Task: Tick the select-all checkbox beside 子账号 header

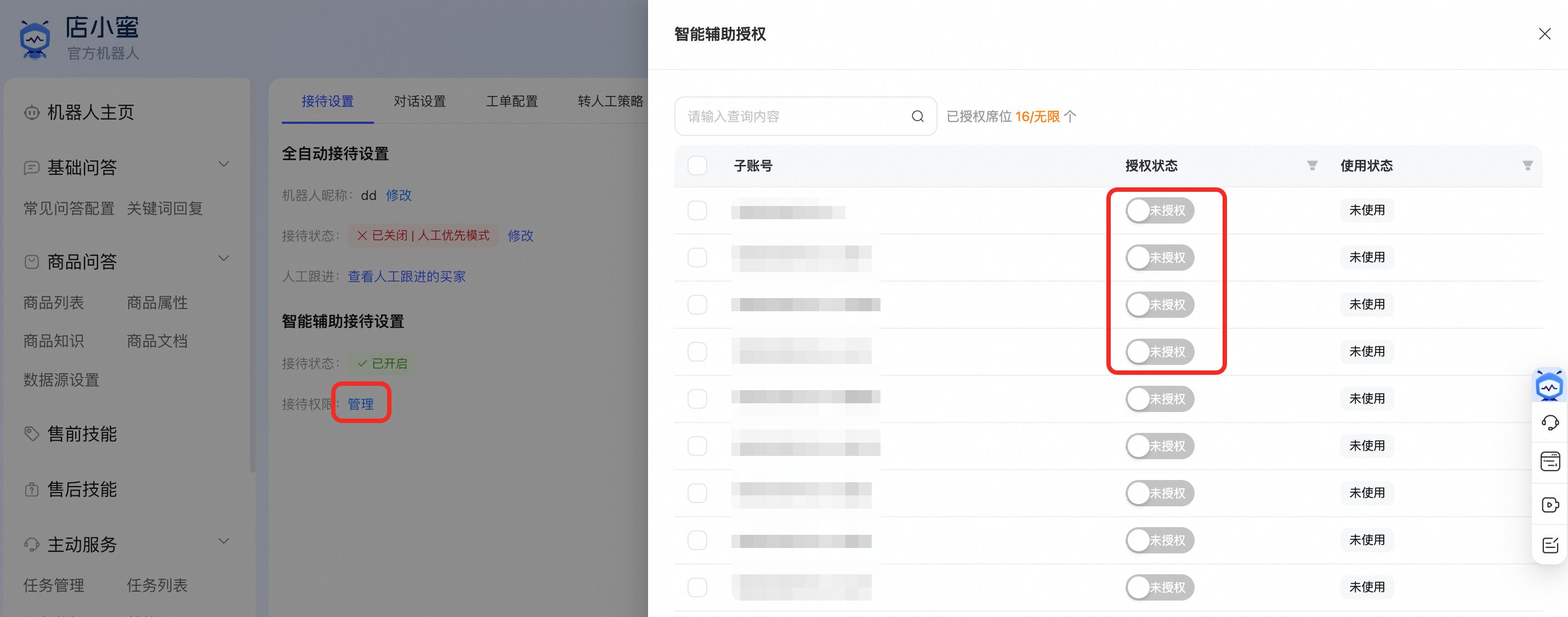Action: point(697,165)
